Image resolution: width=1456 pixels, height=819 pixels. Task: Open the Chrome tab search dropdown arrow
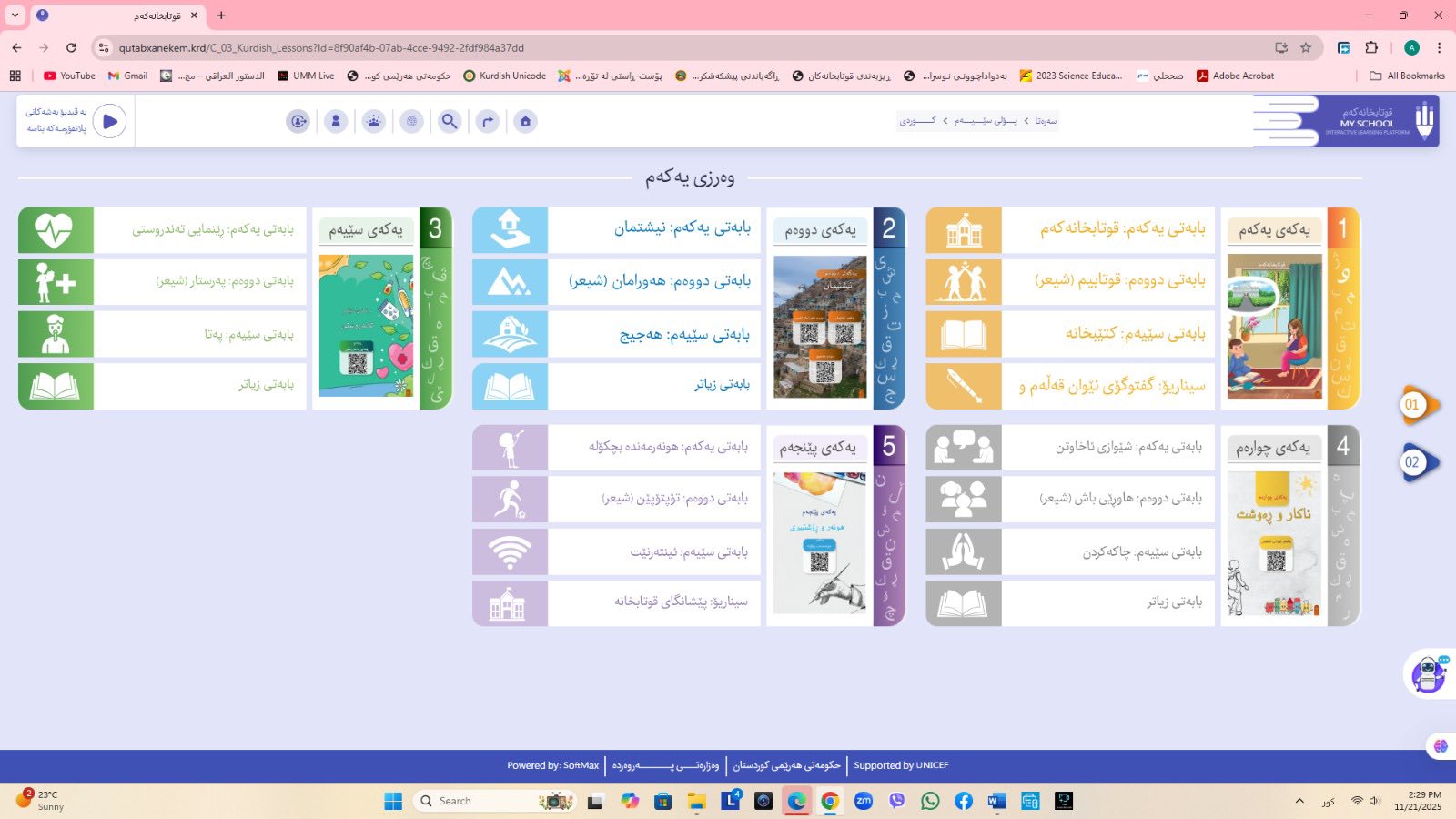click(x=15, y=15)
